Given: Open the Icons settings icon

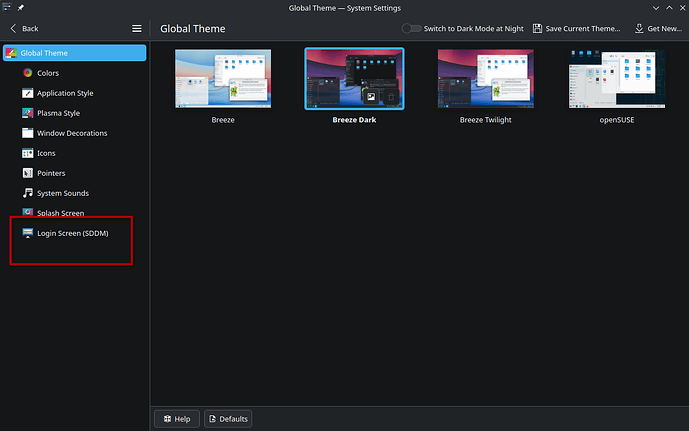Looking at the screenshot, I should pos(28,153).
